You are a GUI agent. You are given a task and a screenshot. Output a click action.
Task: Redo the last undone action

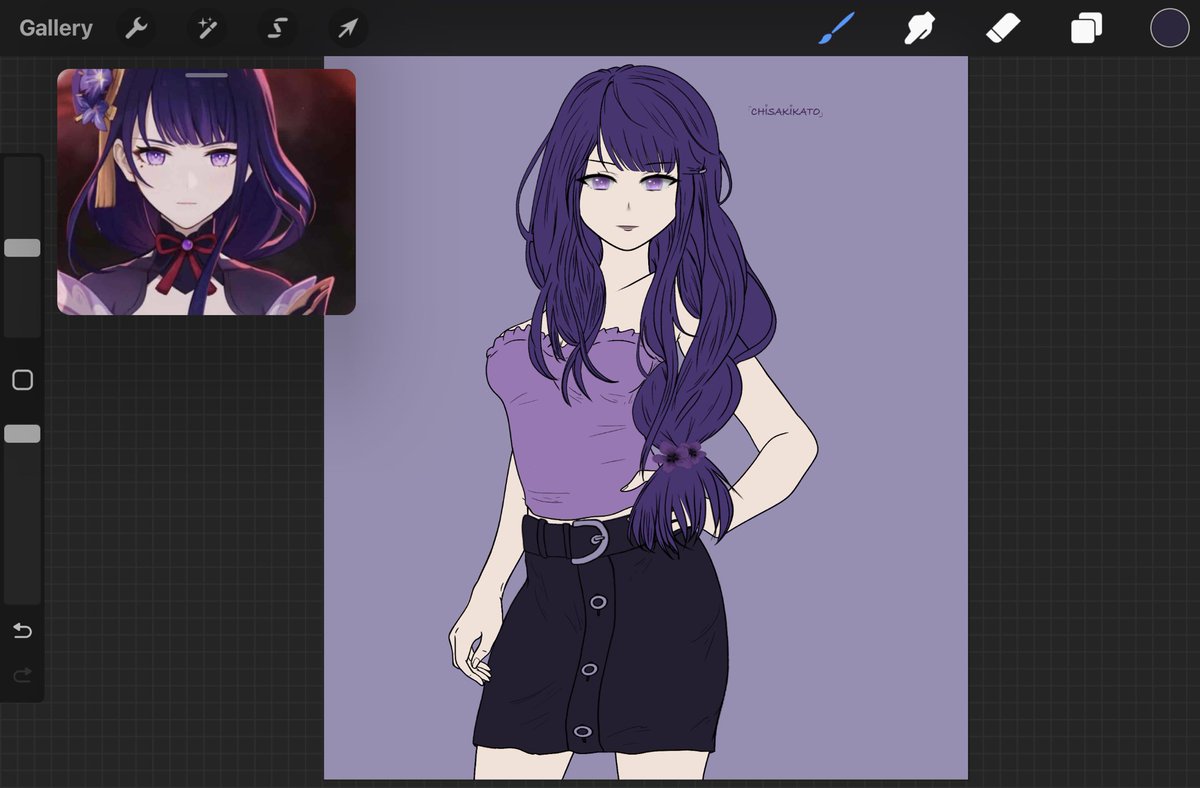pyautogui.click(x=22, y=677)
